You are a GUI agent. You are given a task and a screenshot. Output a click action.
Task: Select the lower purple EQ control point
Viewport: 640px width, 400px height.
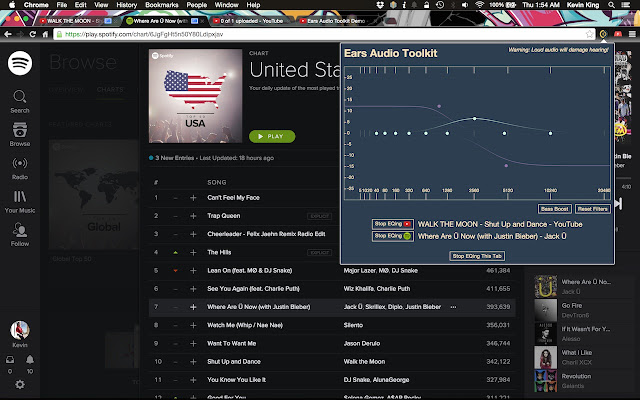[x=506, y=166]
